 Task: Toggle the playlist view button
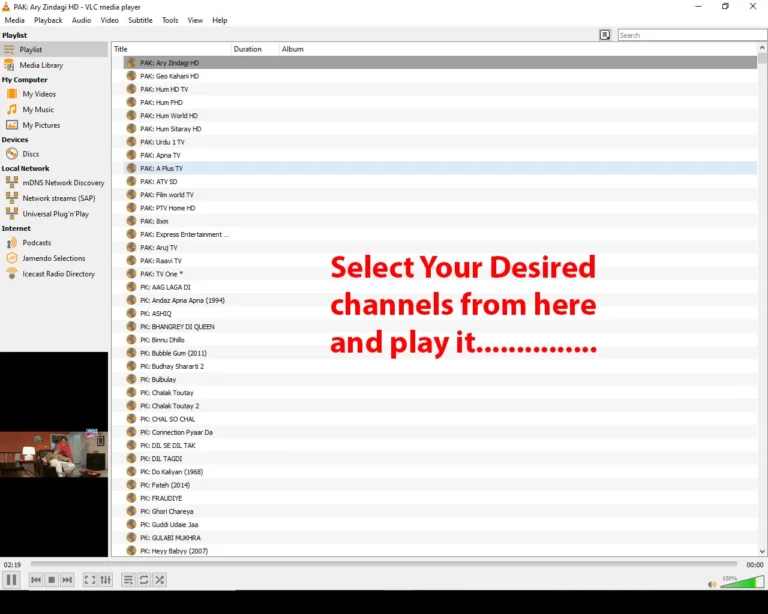[x=128, y=580]
